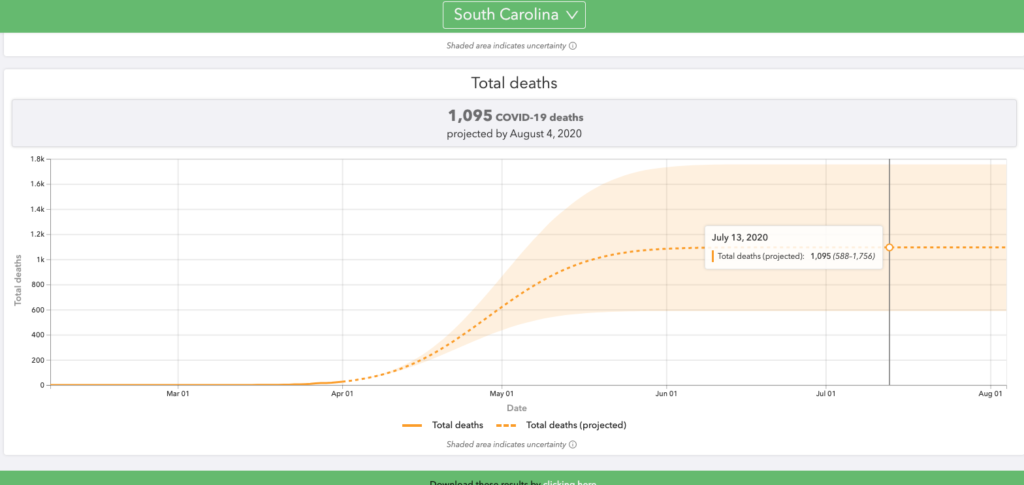Click the circular data marker on the projected line

pyautogui.click(x=889, y=247)
